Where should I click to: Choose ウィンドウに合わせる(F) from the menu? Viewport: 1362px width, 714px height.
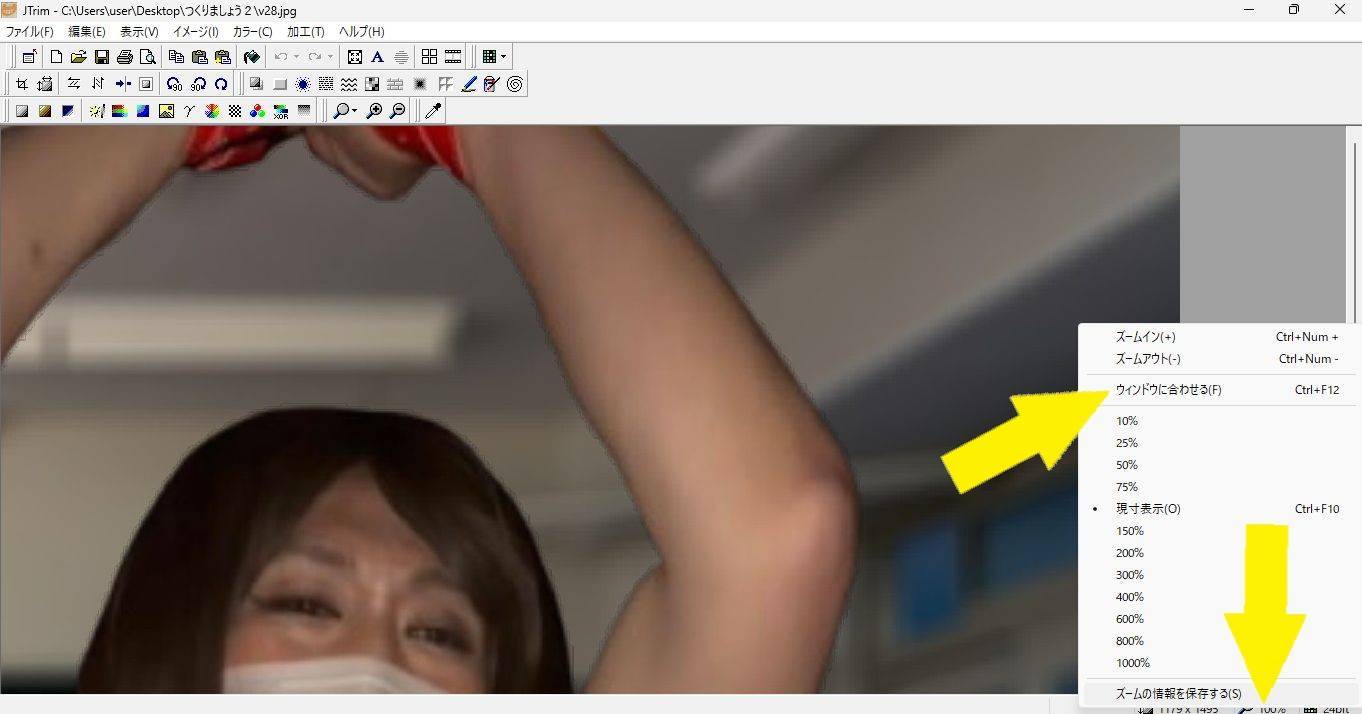[1168, 390]
